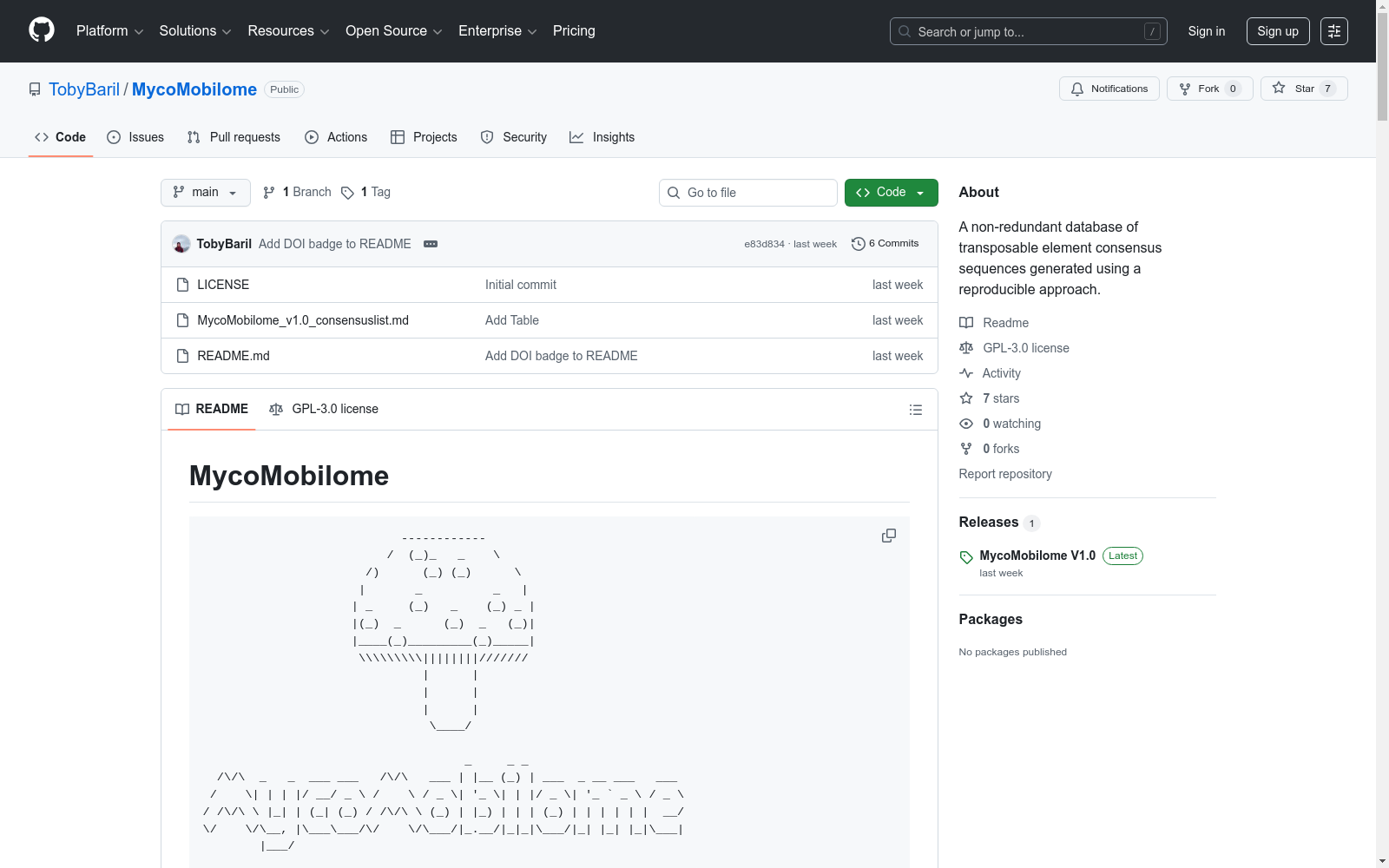Click the consensuslist file icon
Screen dimensions: 1389x868
pos(182,320)
